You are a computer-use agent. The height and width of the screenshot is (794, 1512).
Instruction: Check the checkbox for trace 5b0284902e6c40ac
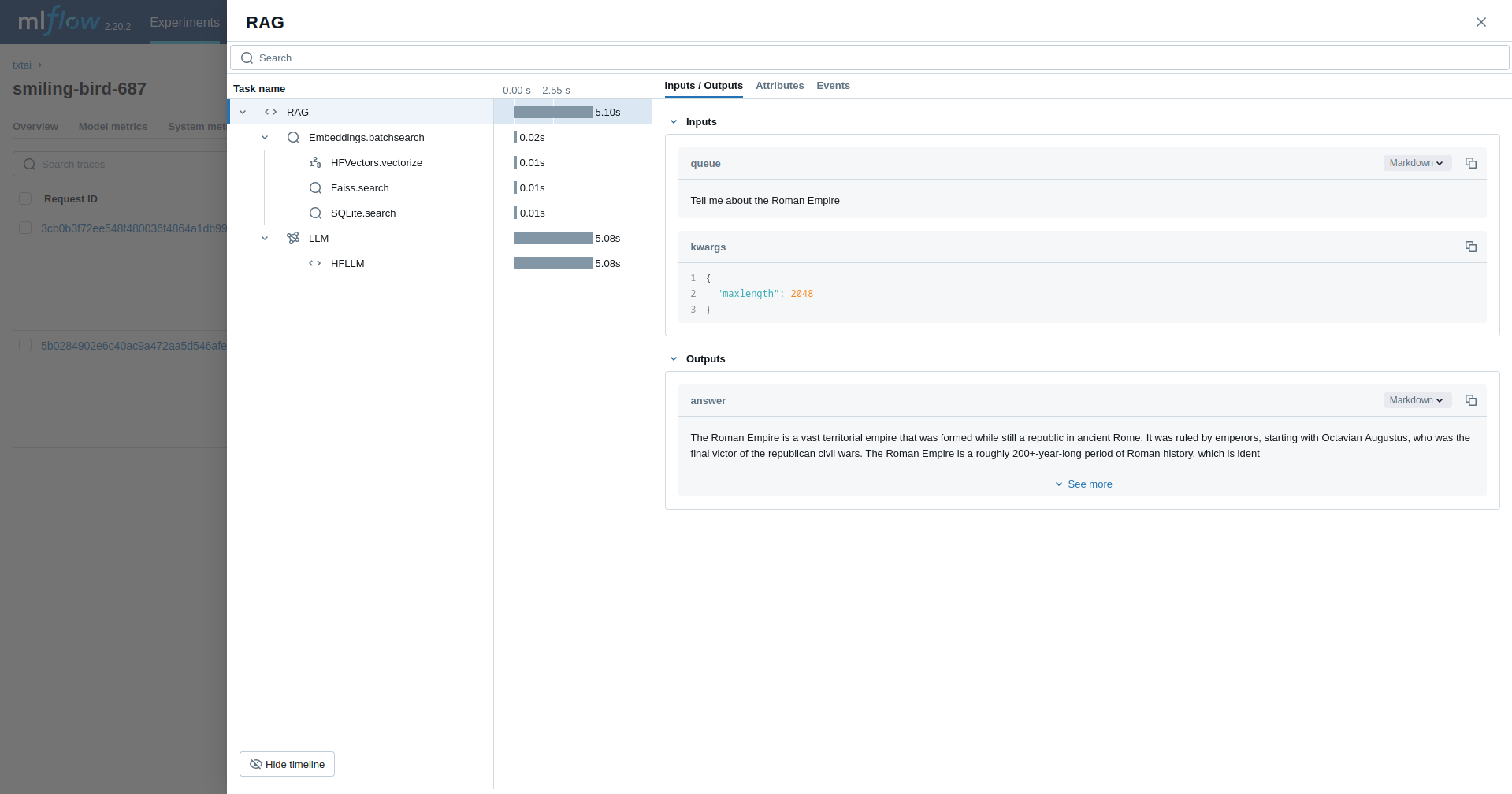(25, 345)
